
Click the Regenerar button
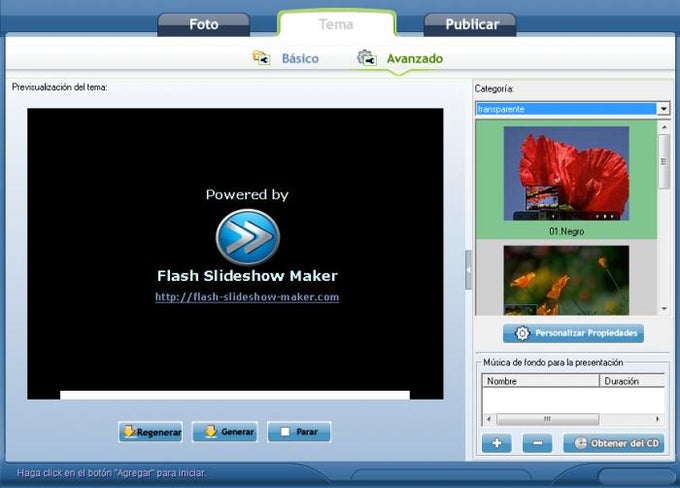150,432
